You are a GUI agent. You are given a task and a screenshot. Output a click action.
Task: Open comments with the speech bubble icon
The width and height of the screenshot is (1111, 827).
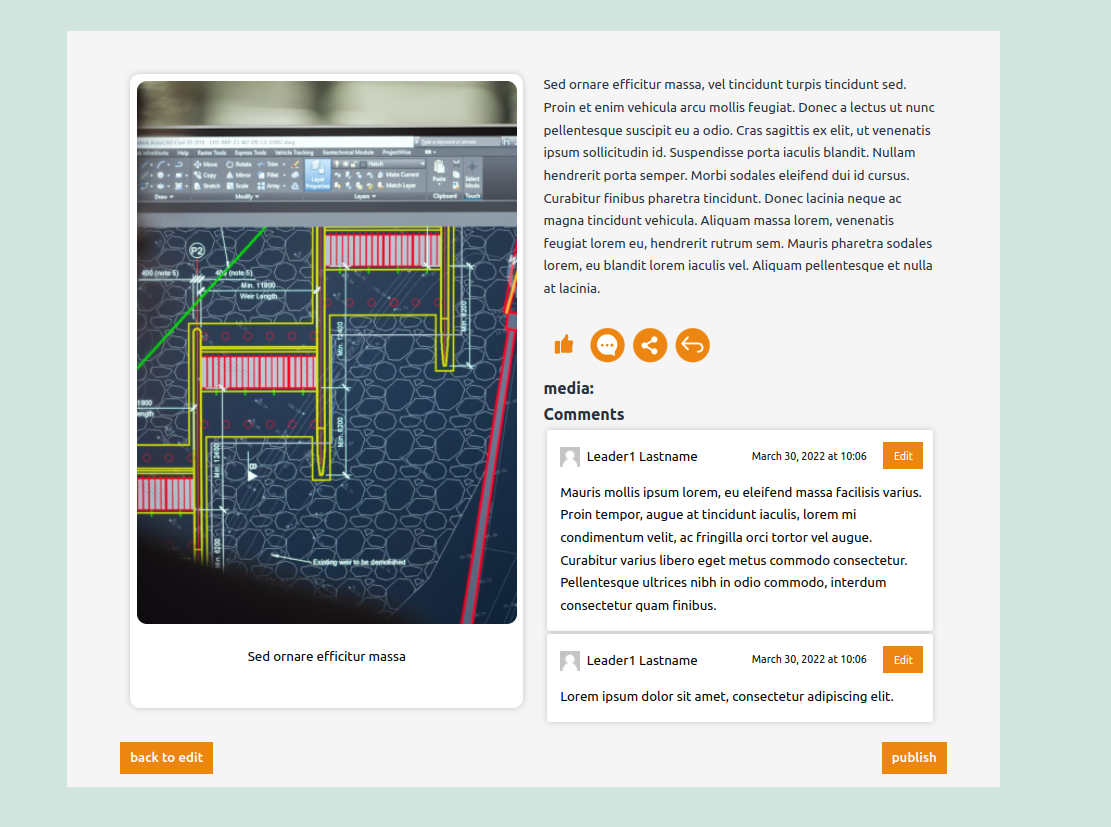607,345
